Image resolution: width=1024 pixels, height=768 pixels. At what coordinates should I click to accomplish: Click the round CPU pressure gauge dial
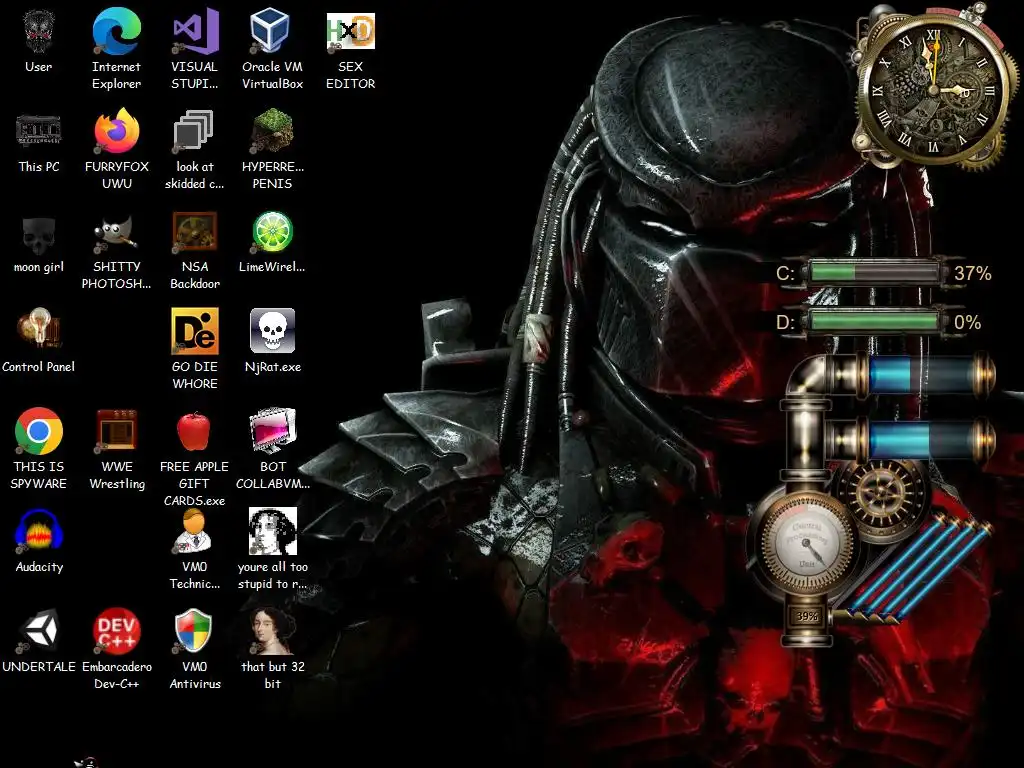[807, 544]
